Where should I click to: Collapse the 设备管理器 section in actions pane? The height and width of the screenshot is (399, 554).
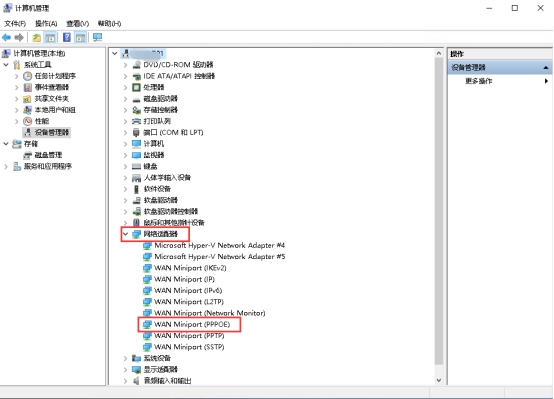[546, 68]
